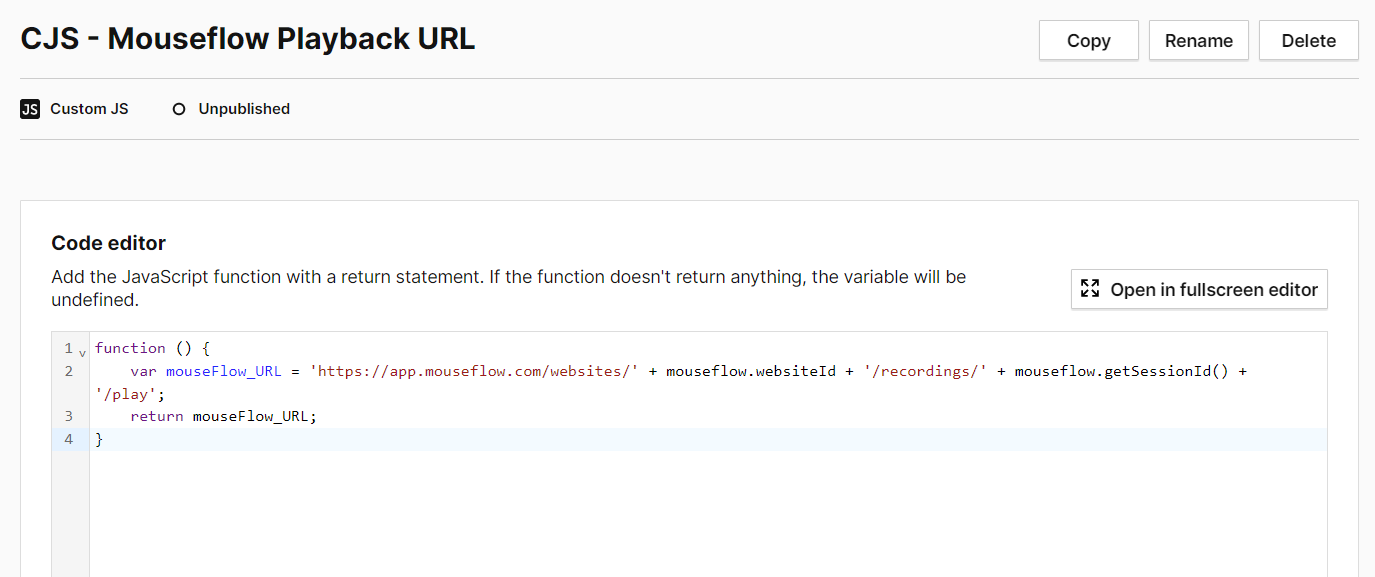Click line number 2 in the gutter
The image size is (1375, 577).
[68, 371]
